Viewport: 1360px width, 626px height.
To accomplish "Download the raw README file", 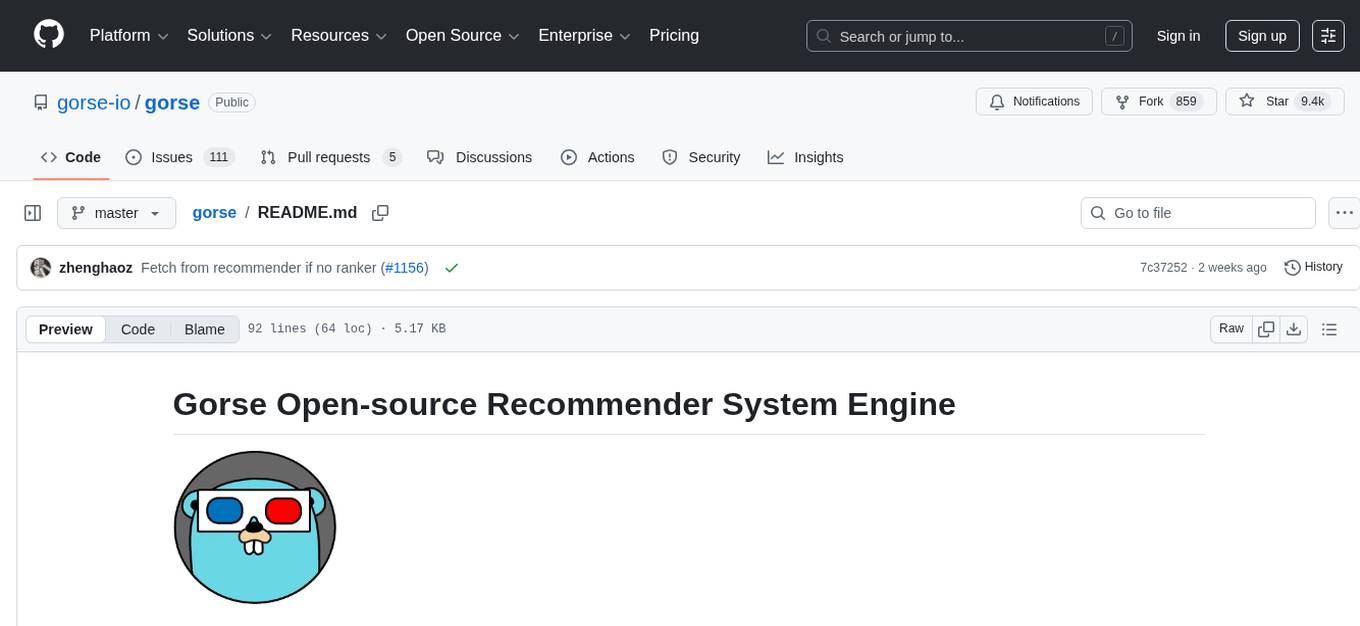I will coord(1293,329).
